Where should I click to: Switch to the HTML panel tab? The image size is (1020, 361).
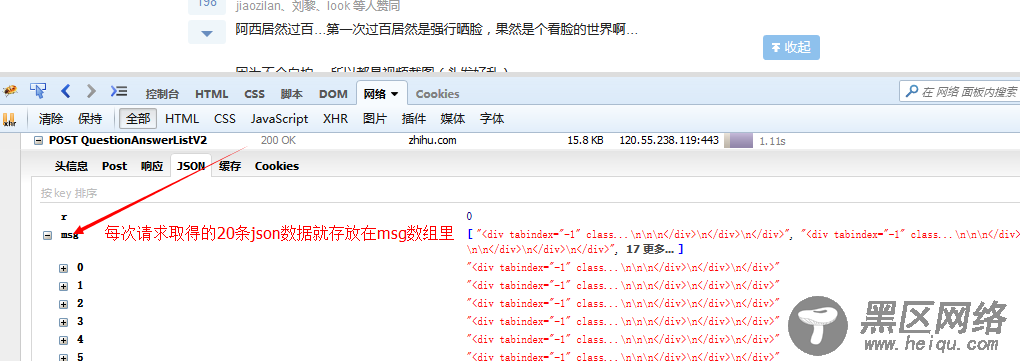pyautogui.click(x=211, y=94)
